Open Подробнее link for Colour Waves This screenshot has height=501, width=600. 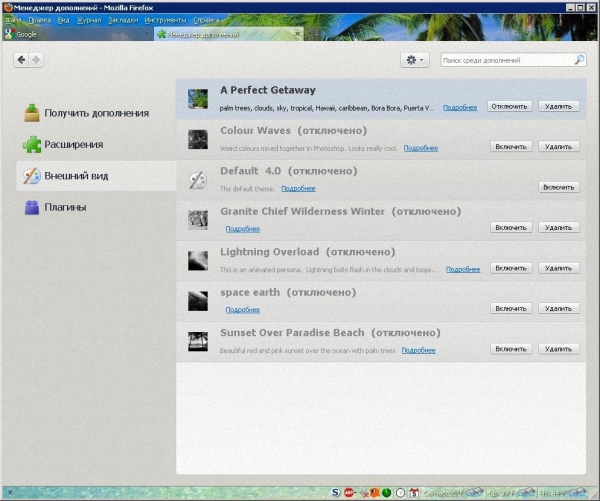[421, 148]
